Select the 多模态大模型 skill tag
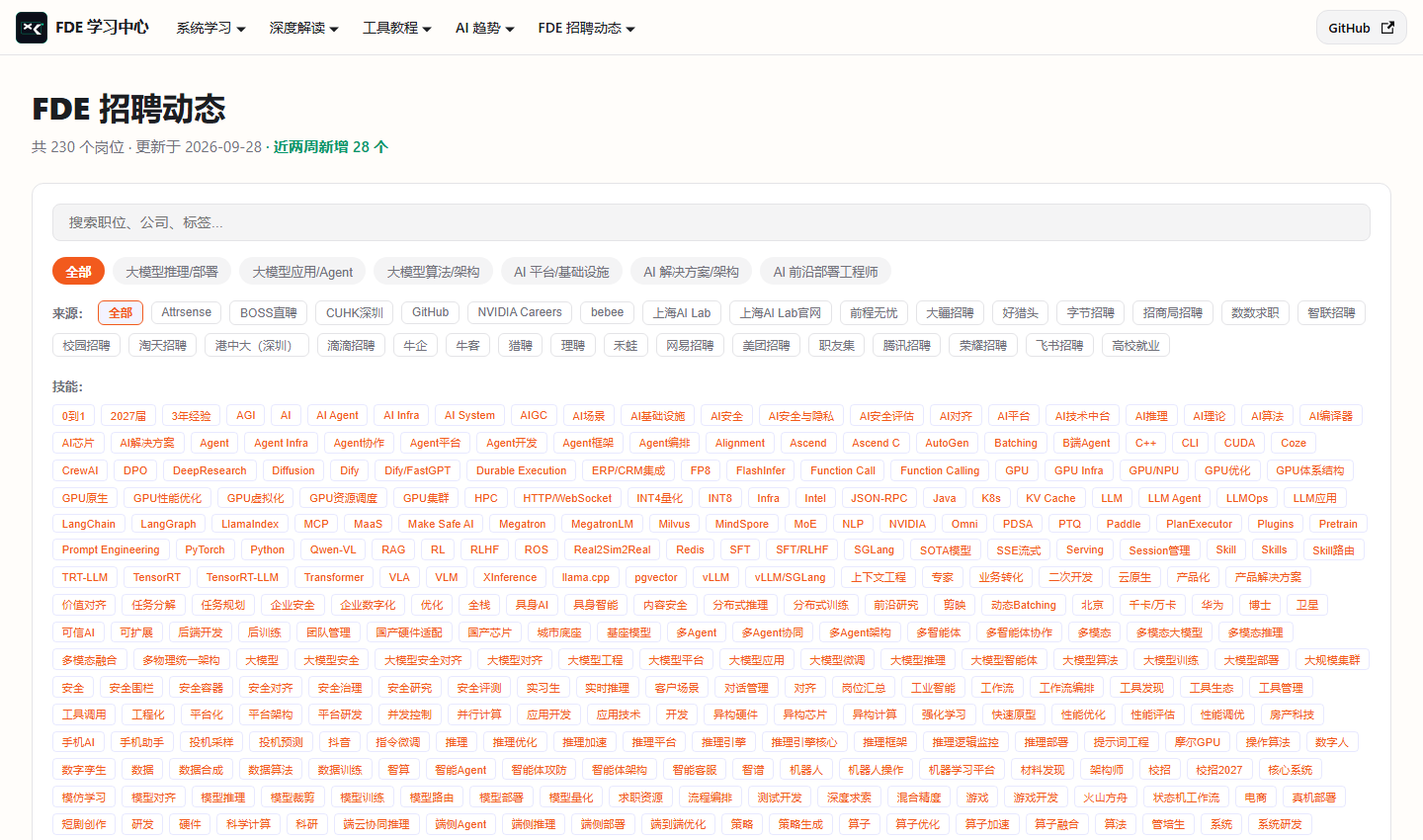Image resolution: width=1423 pixels, height=840 pixels. point(1169,633)
